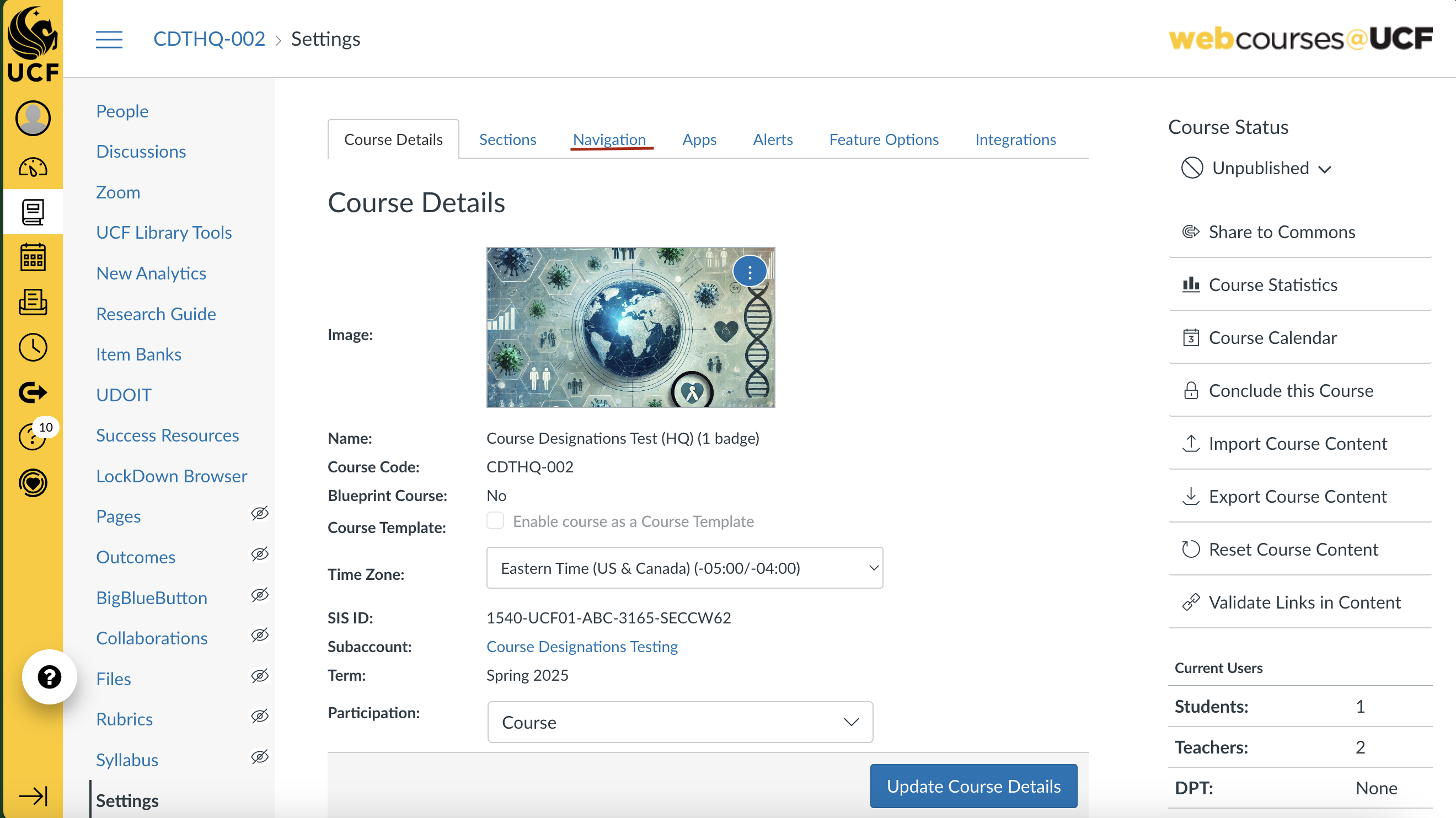Open Zoom in course navigation
The image size is (1456, 818).
[x=118, y=192]
